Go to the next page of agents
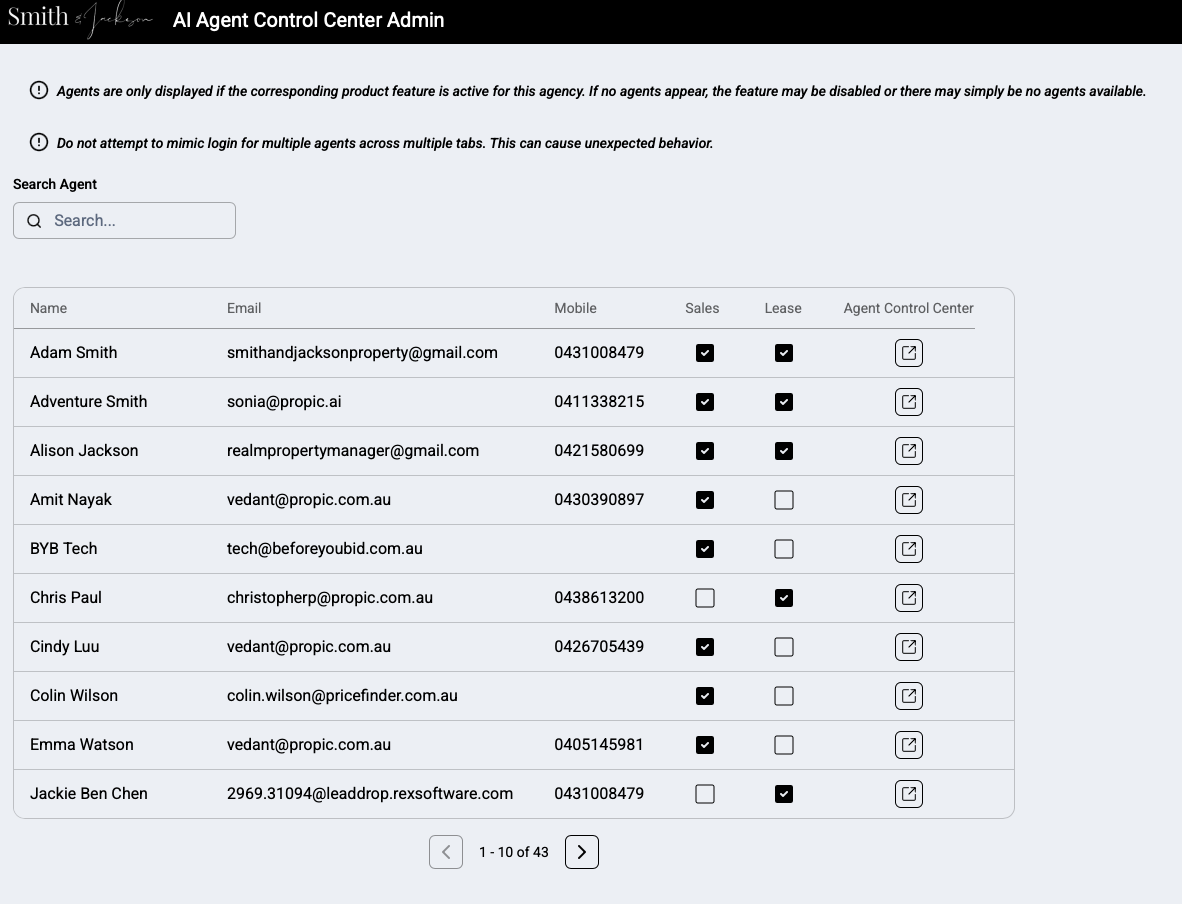Screen dimensions: 1182x904 (x=582, y=851)
